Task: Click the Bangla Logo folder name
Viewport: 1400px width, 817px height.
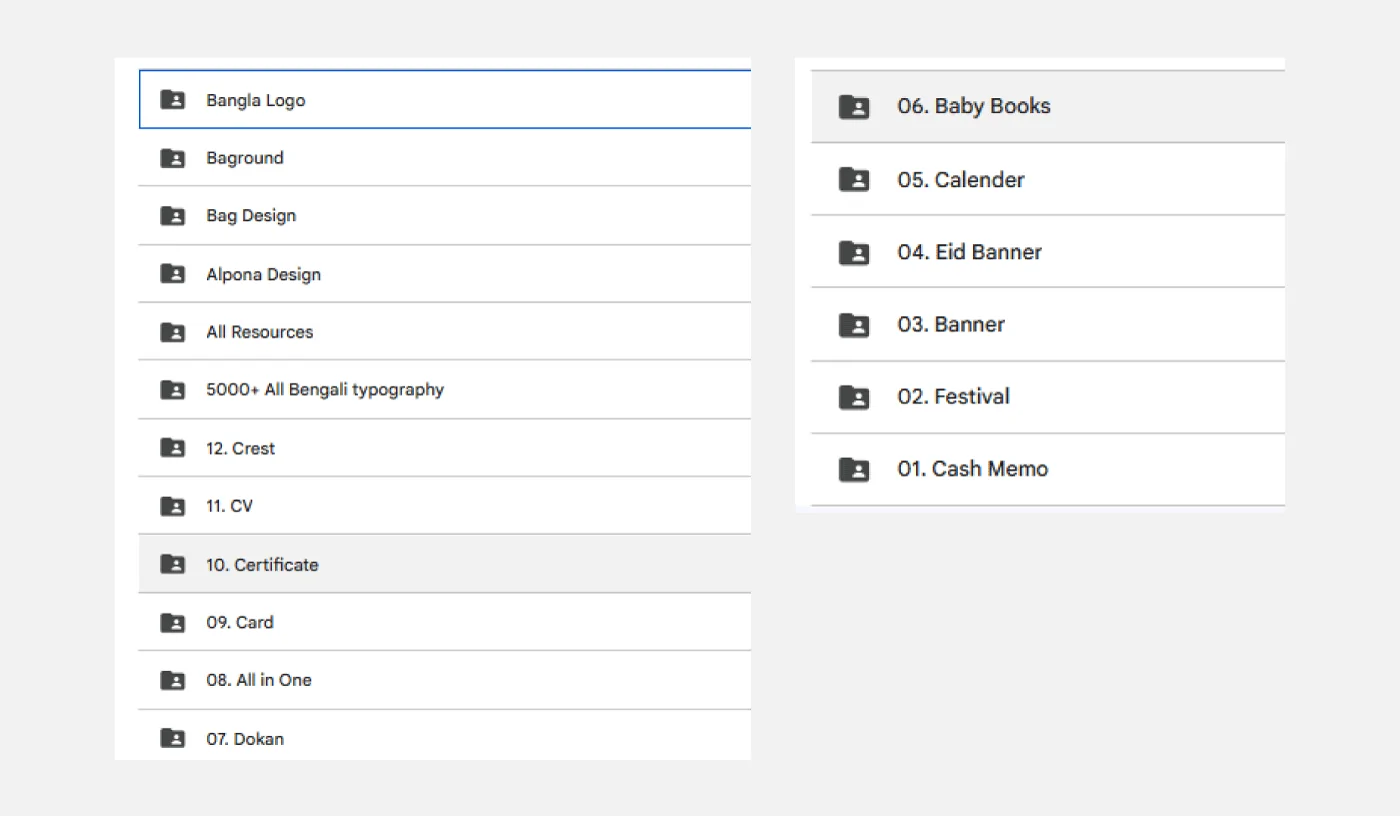Action: (x=255, y=100)
